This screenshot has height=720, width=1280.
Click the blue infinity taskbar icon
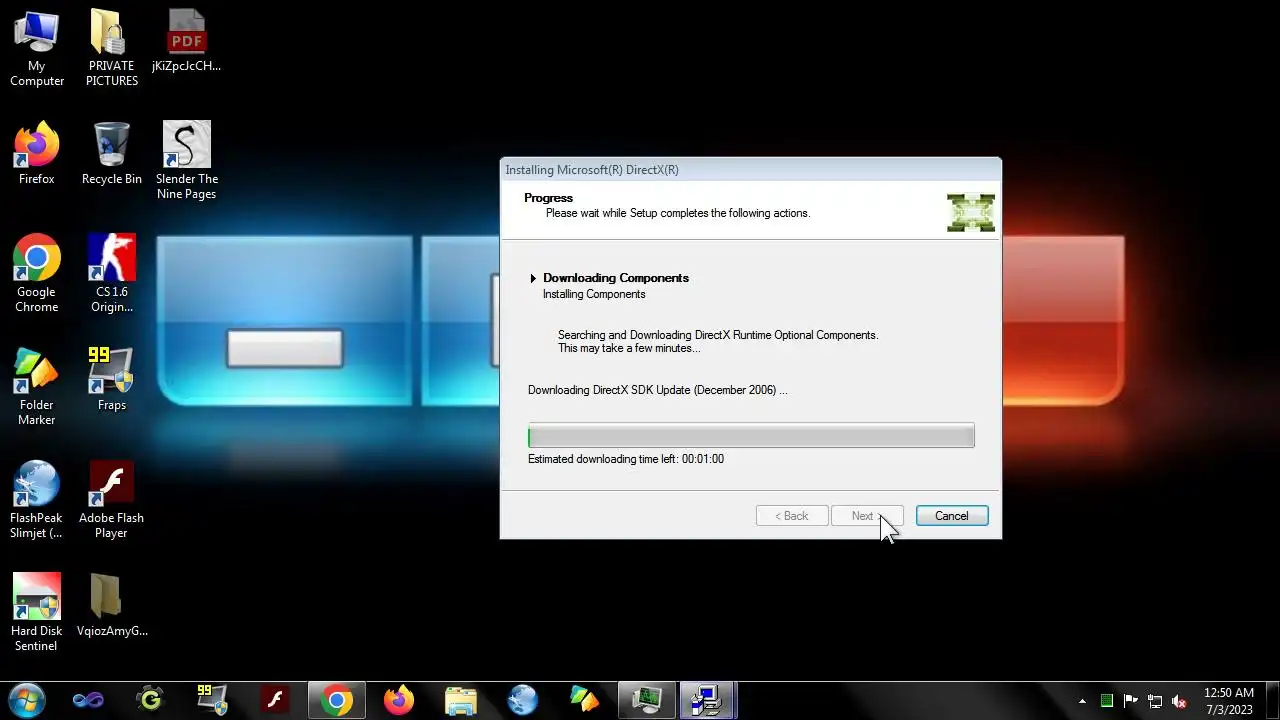coord(88,700)
